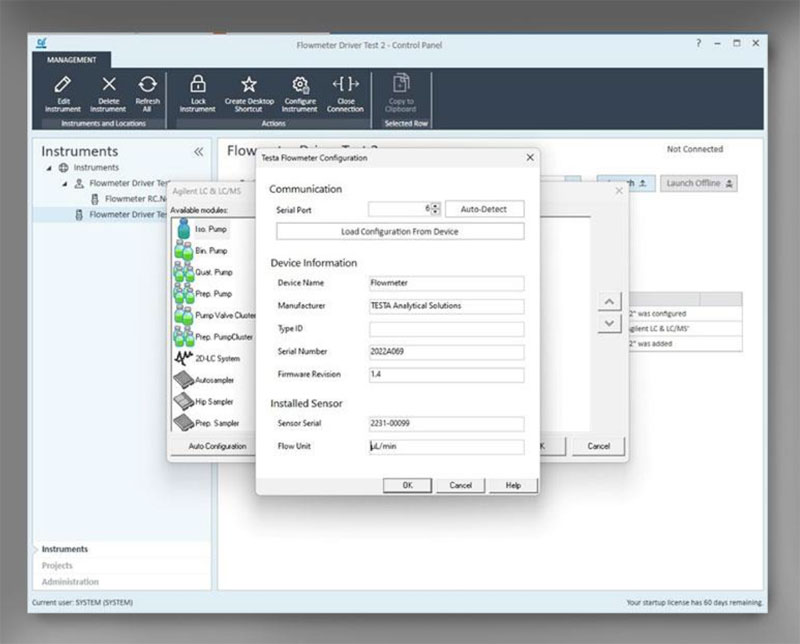800x644 pixels.
Task: Click the help question mark icon
Action: coord(698,43)
